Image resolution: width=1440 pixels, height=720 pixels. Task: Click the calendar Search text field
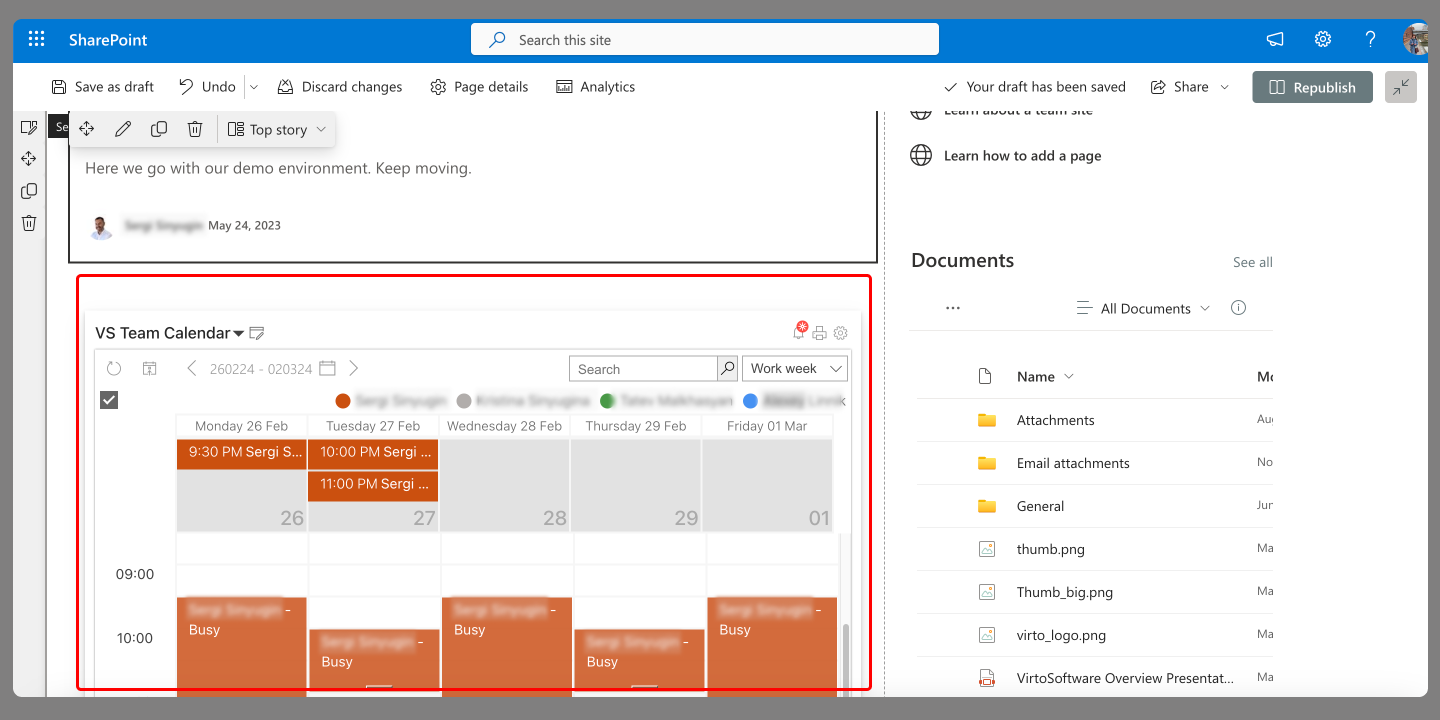click(644, 369)
